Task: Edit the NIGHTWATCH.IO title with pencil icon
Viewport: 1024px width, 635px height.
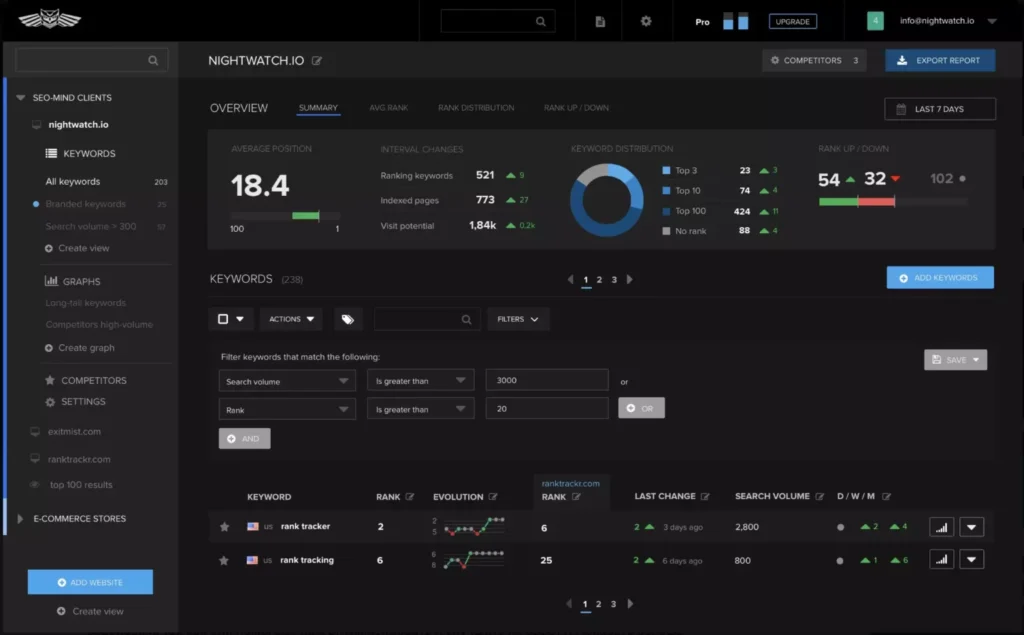Action: point(317,61)
